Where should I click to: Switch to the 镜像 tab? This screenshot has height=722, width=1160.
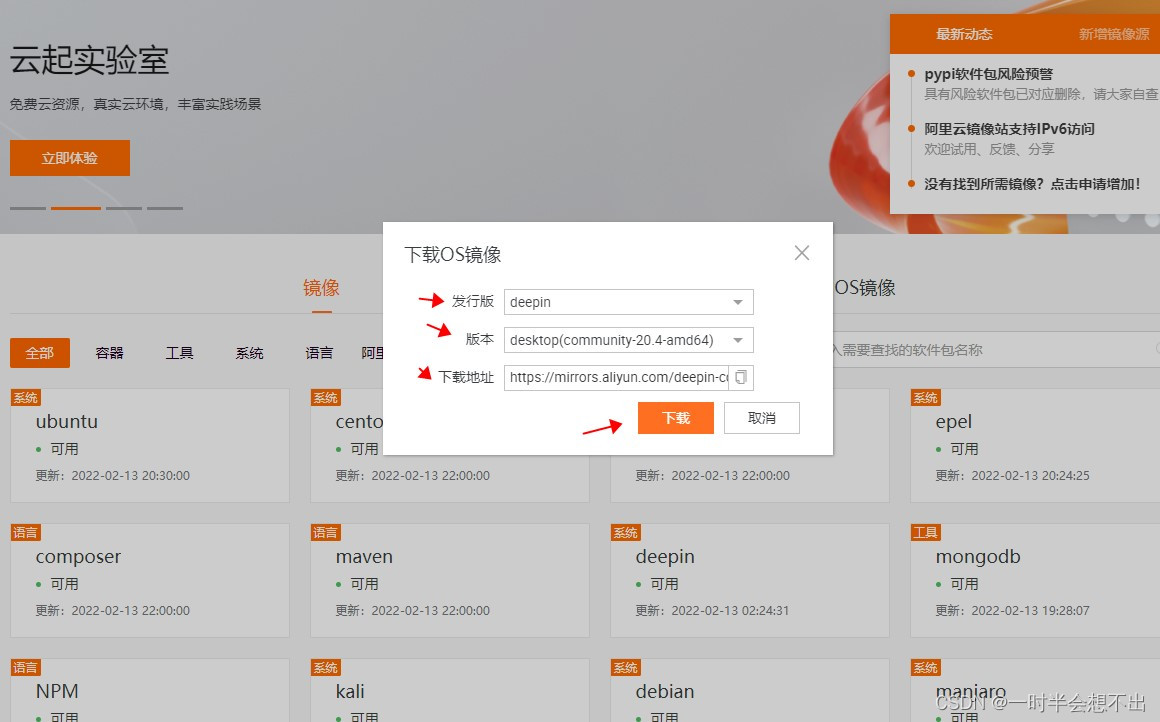pos(321,288)
